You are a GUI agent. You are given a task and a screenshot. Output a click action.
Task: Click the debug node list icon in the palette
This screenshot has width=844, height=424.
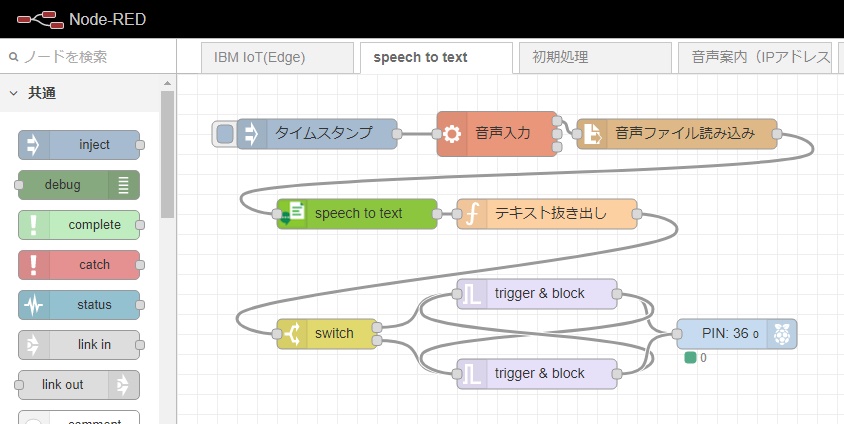124,185
